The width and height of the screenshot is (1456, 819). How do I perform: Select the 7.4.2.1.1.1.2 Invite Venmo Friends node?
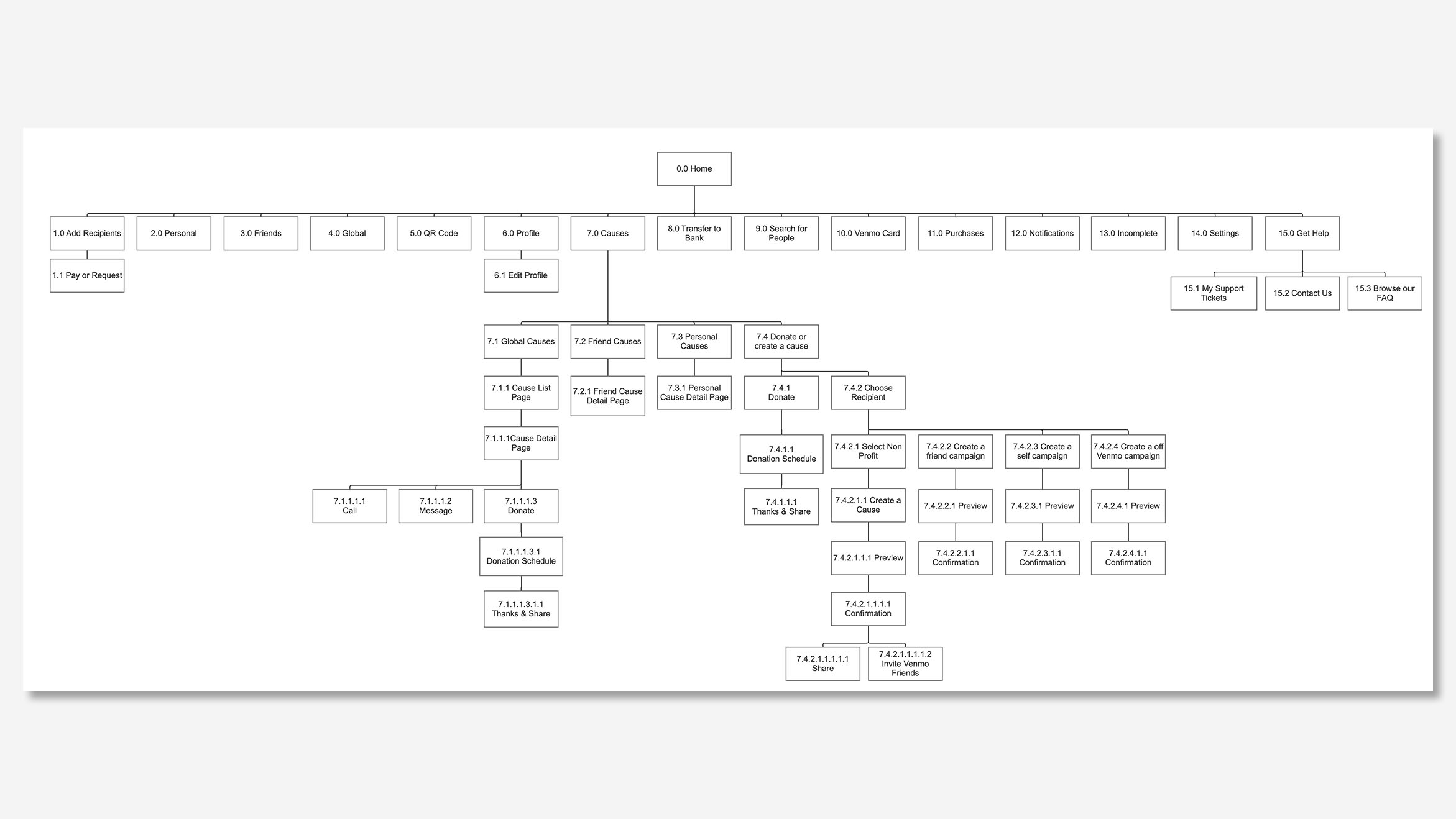[x=905, y=663]
